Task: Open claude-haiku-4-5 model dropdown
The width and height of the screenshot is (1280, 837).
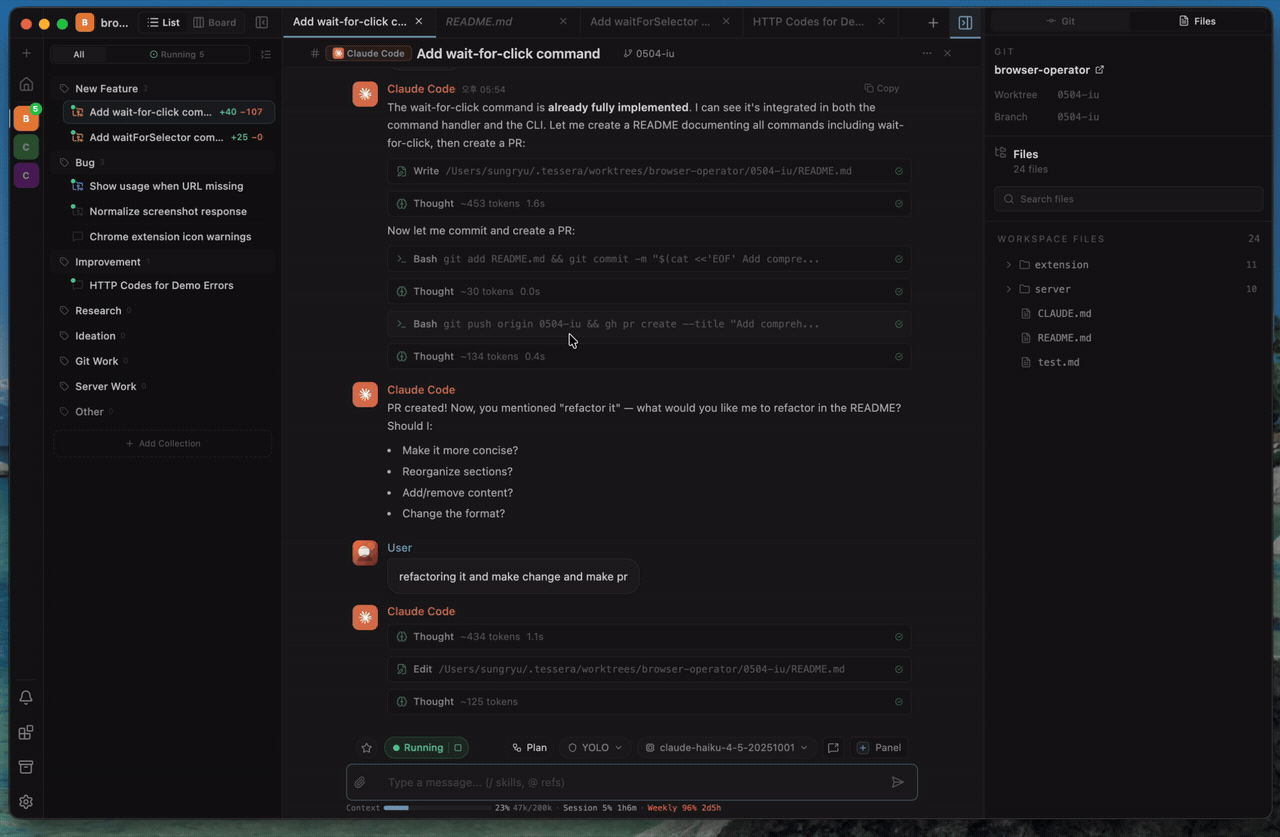Action: tap(726, 748)
